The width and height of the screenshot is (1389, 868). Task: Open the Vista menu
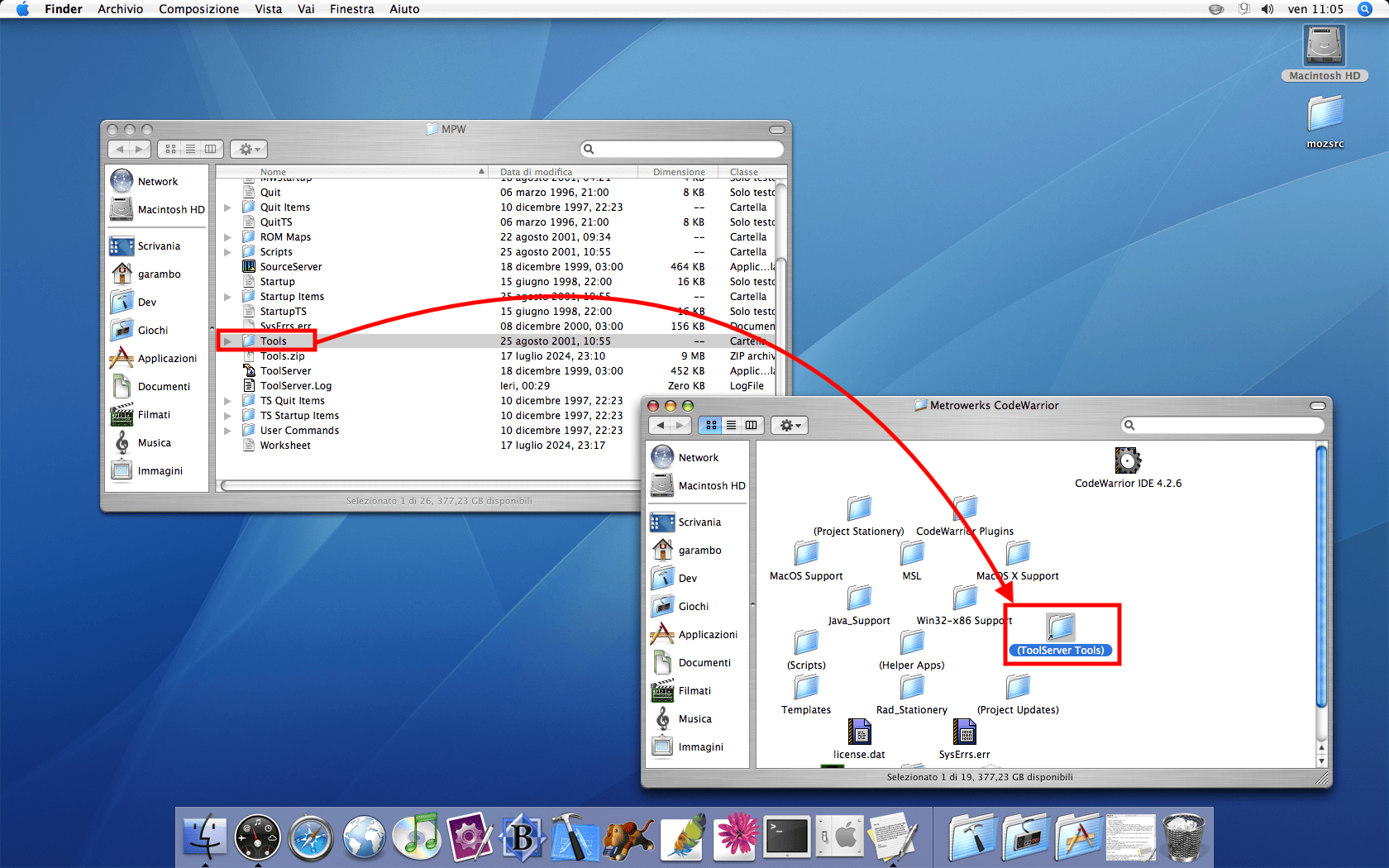(x=268, y=9)
